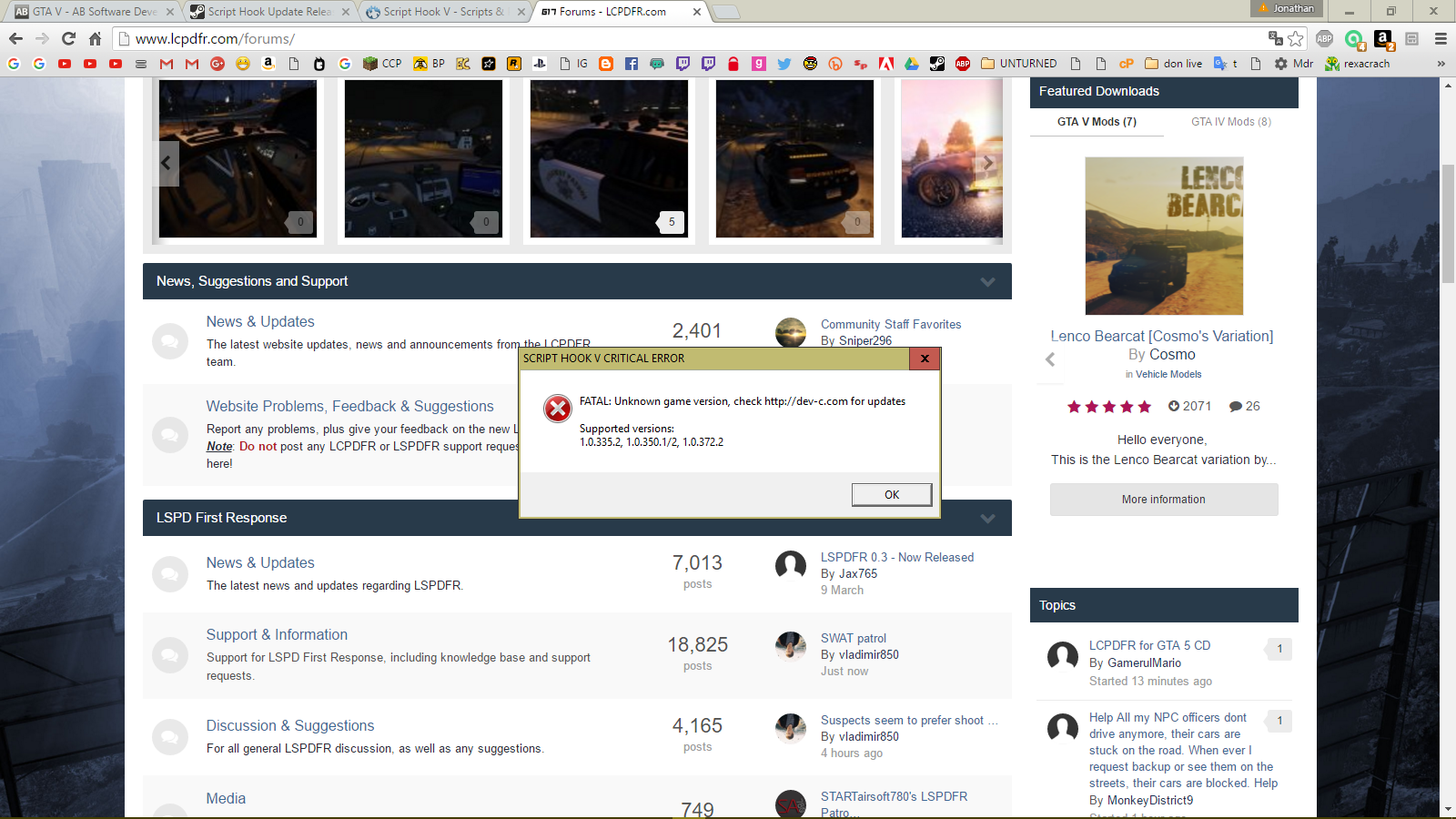Collapse the News, Suggestions and Support section
1456x819 pixels.
tap(987, 281)
